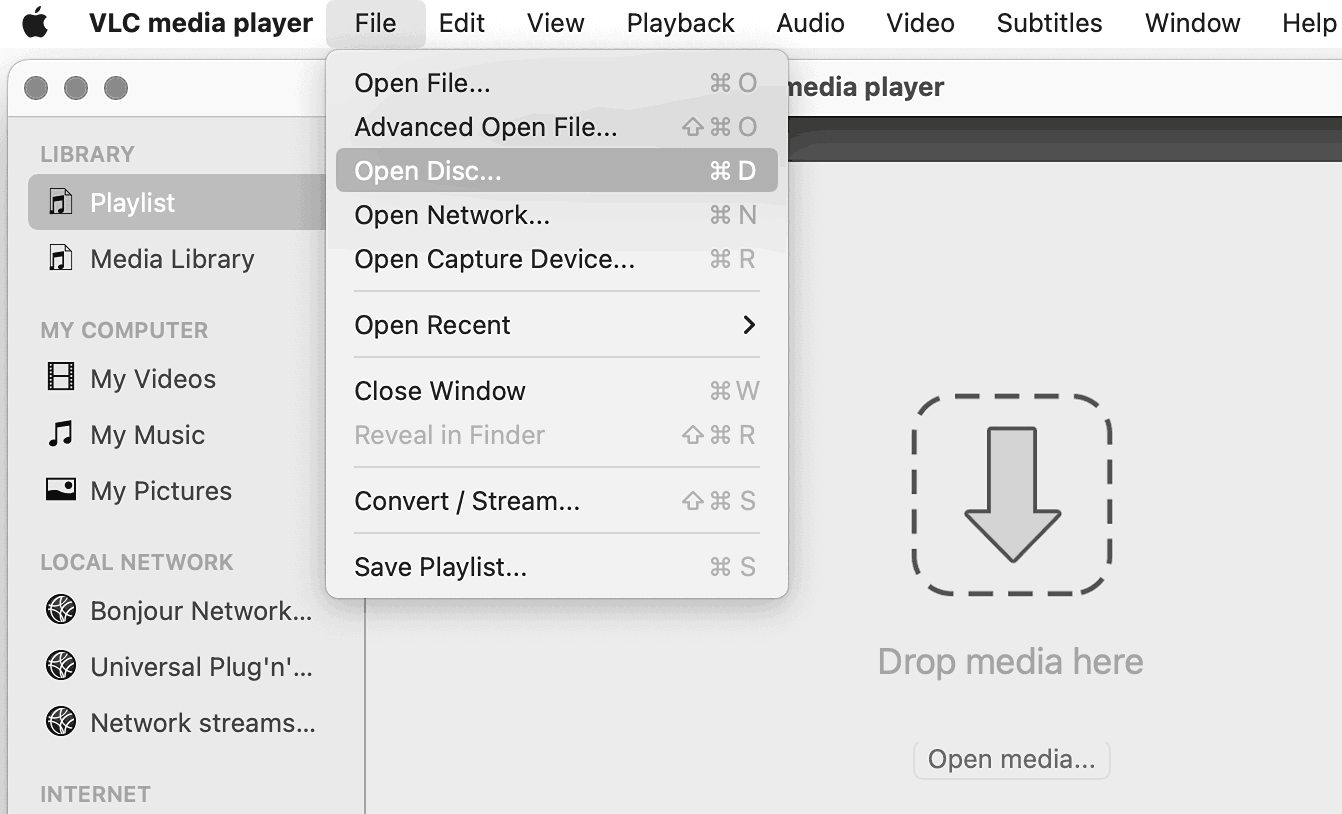Click the Network streams globe icon

(61, 722)
